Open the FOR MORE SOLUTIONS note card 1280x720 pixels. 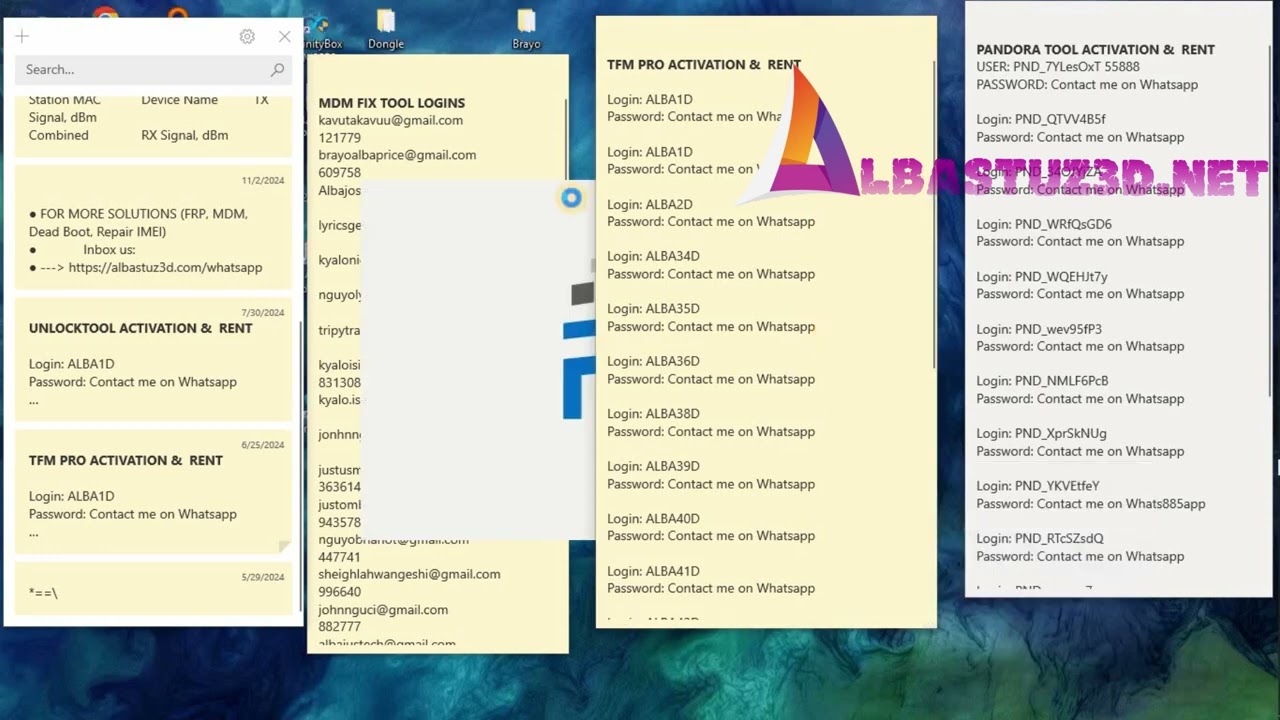(153, 227)
